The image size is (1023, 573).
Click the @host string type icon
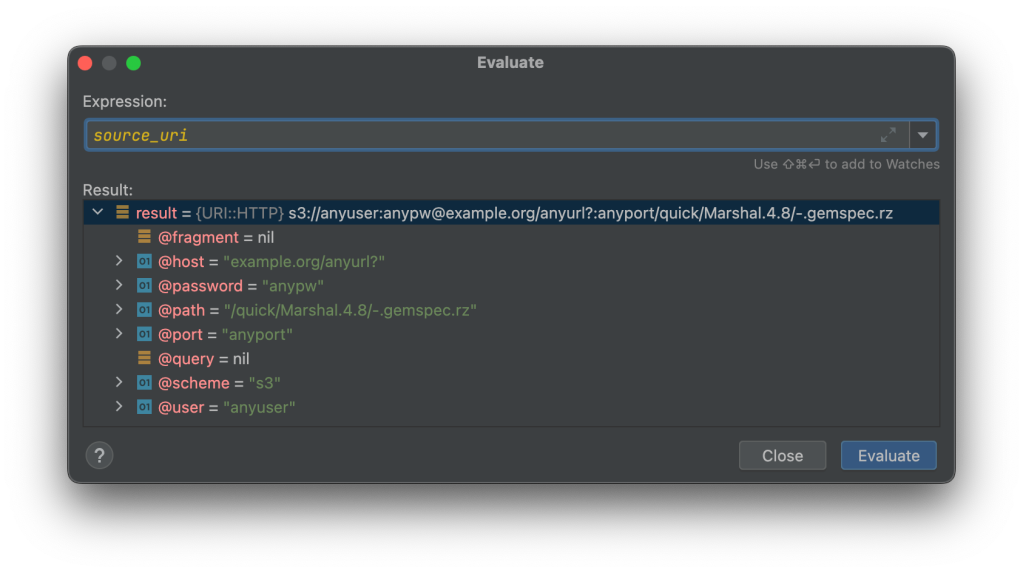[144, 261]
